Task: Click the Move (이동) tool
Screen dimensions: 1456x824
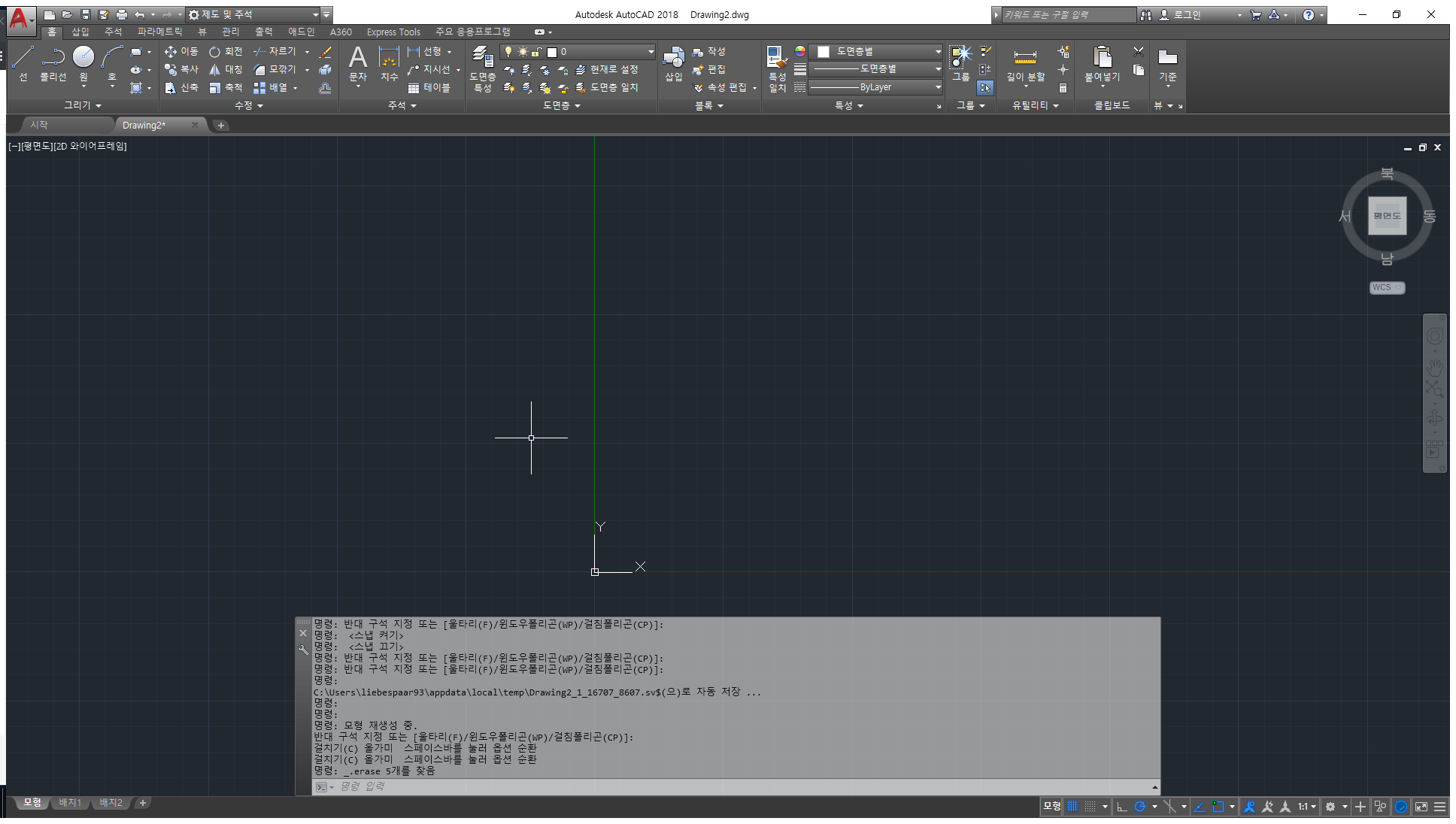Action: pos(181,51)
